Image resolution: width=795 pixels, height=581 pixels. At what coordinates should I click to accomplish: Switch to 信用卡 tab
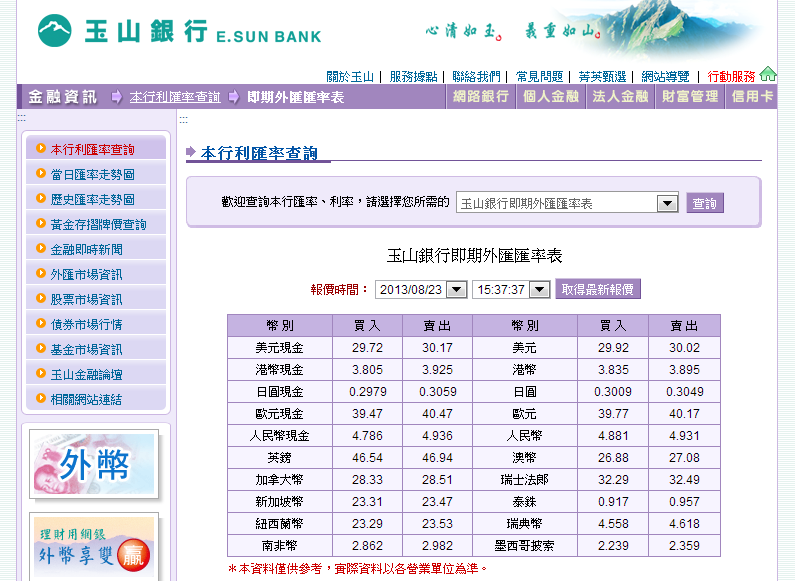[752, 96]
